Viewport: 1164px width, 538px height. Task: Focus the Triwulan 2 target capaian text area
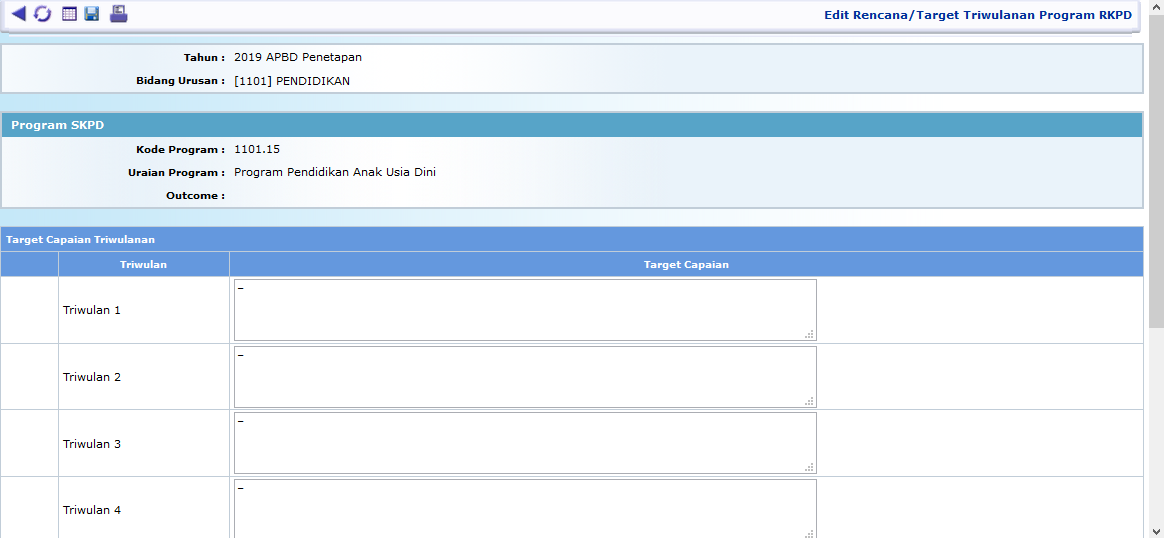(x=524, y=377)
